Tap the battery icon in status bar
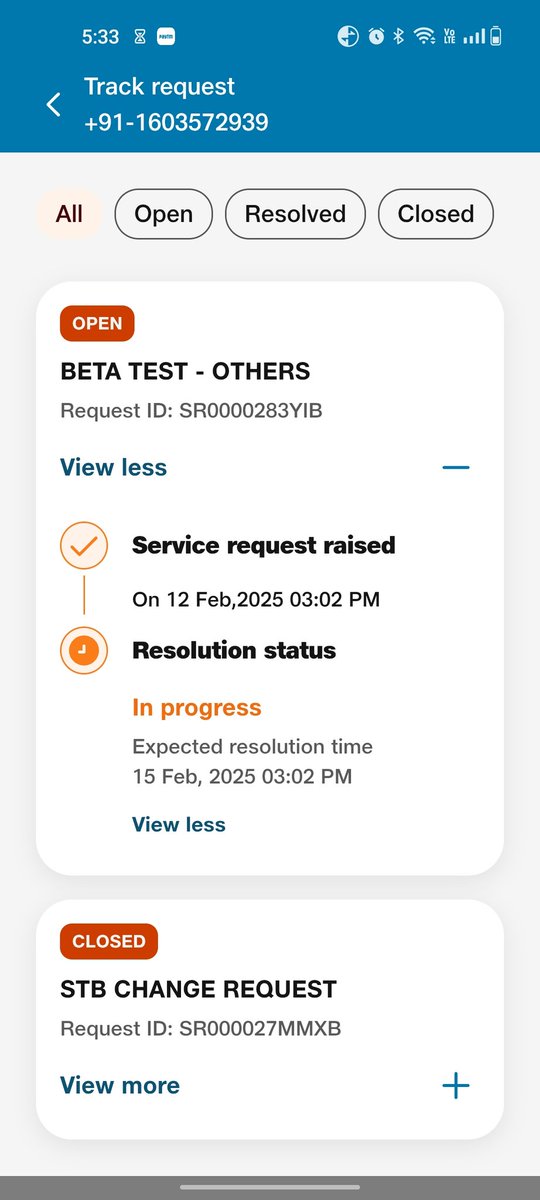Image resolution: width=540 pixels, height=1200 pixels. coord(496,37)
